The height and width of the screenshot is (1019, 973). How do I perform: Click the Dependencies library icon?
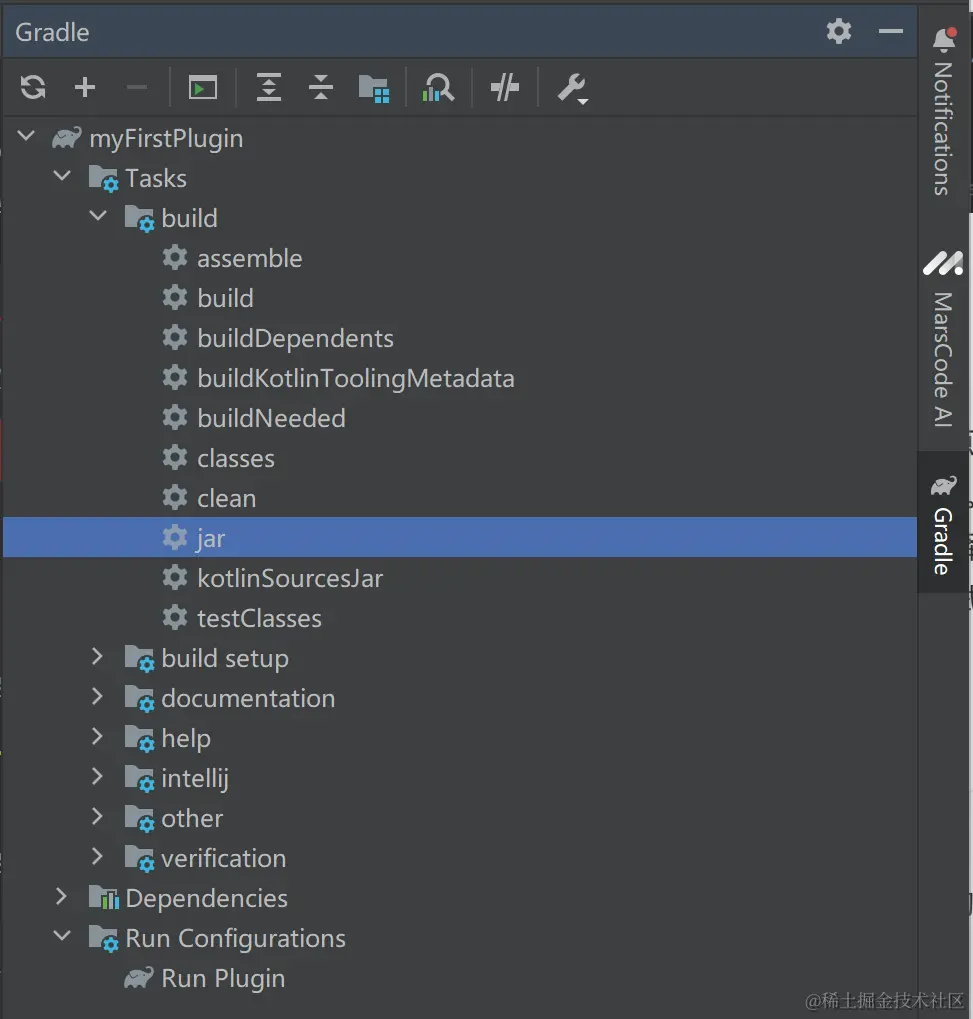tap(104, 897)
